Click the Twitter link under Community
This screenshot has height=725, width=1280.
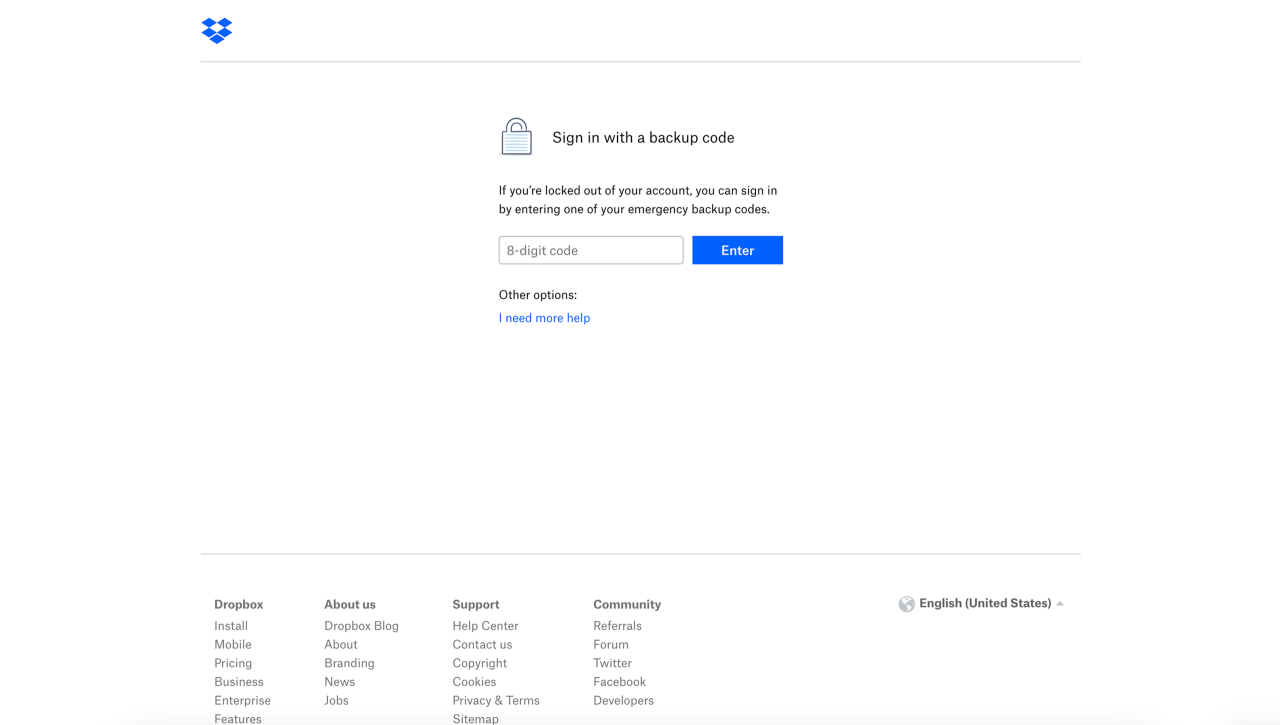pyautogui.click(x=612, y=663)
